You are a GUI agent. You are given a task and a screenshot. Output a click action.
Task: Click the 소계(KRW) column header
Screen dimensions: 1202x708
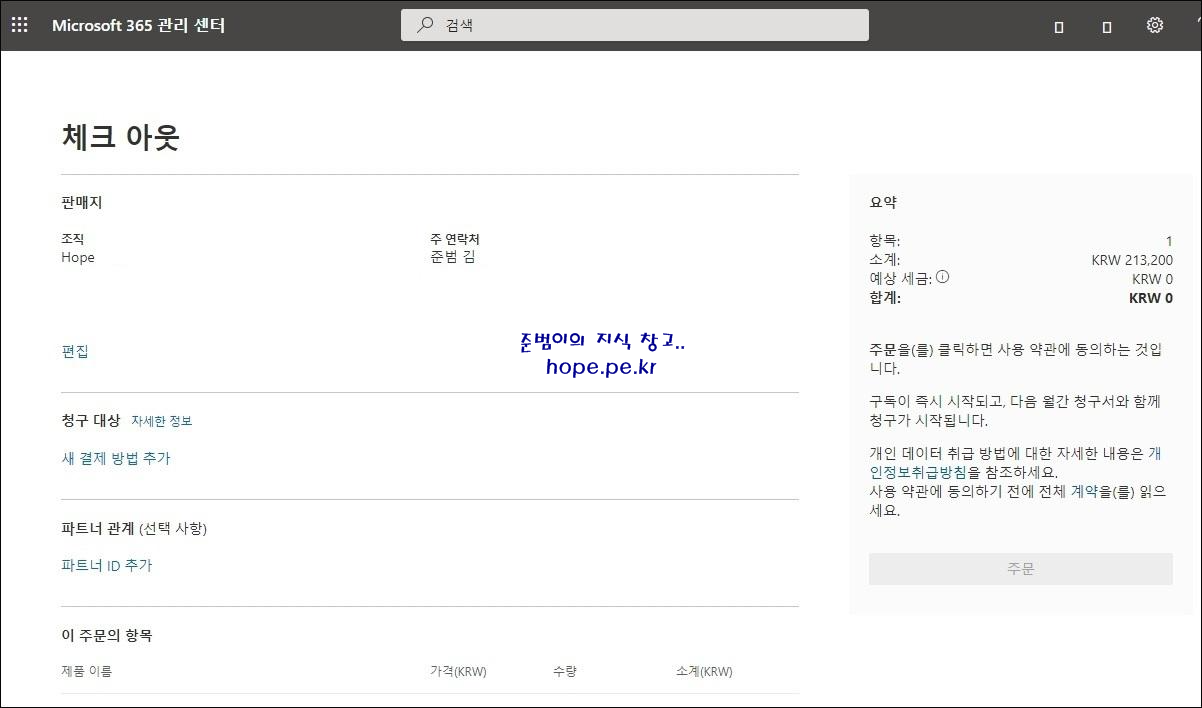coord(704,672)
